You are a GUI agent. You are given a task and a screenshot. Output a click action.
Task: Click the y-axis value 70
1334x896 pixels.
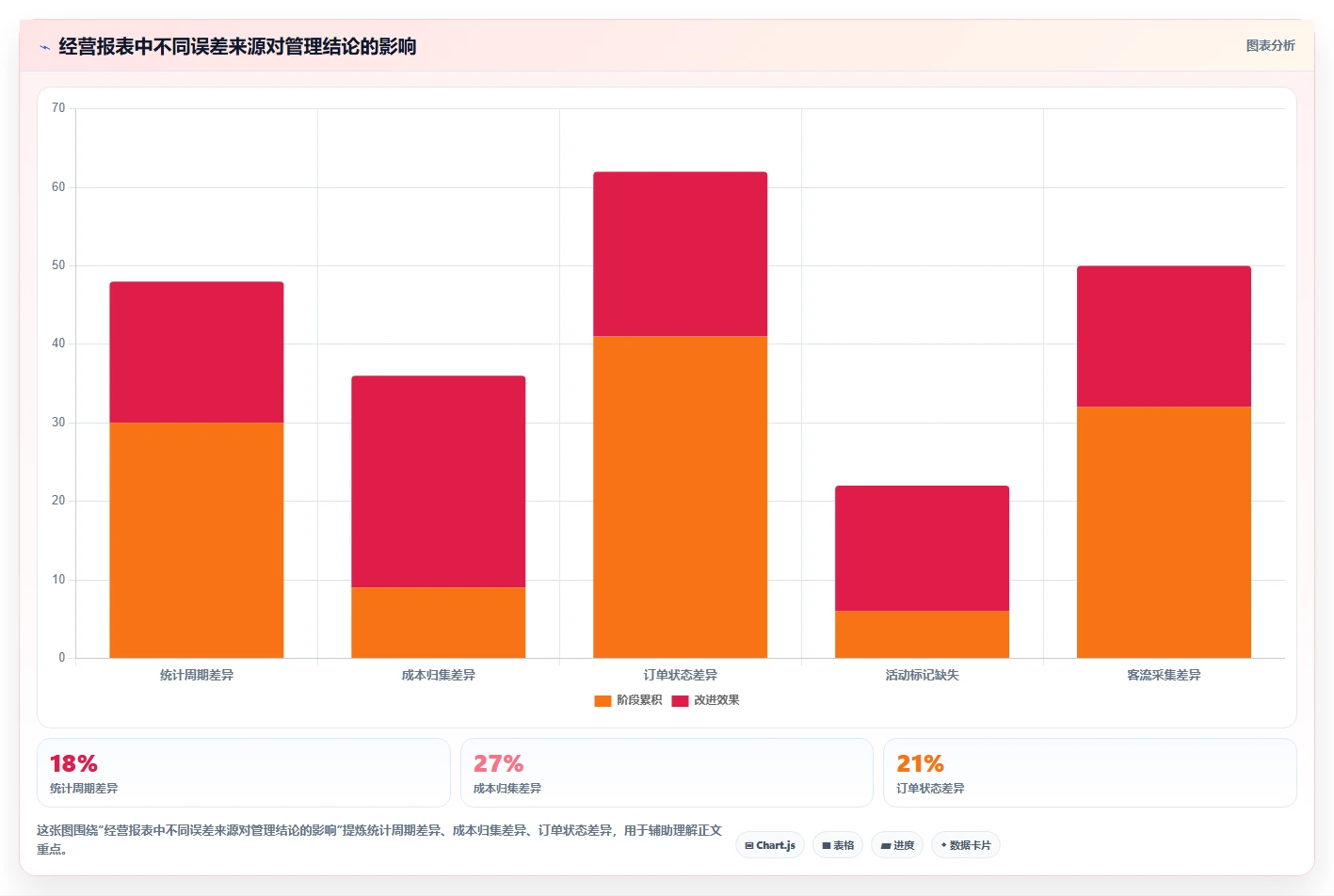[x=58, y=108]
